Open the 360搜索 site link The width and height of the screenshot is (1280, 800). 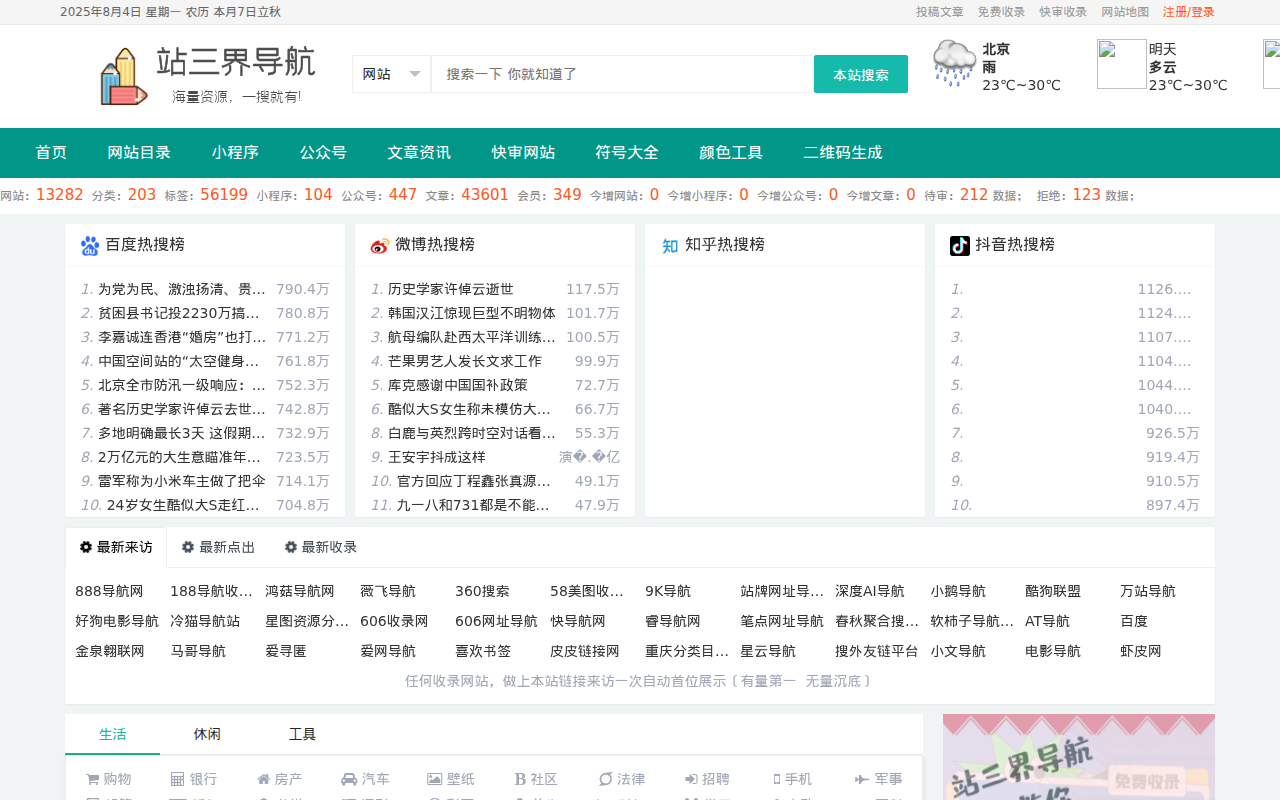[482, 591]
